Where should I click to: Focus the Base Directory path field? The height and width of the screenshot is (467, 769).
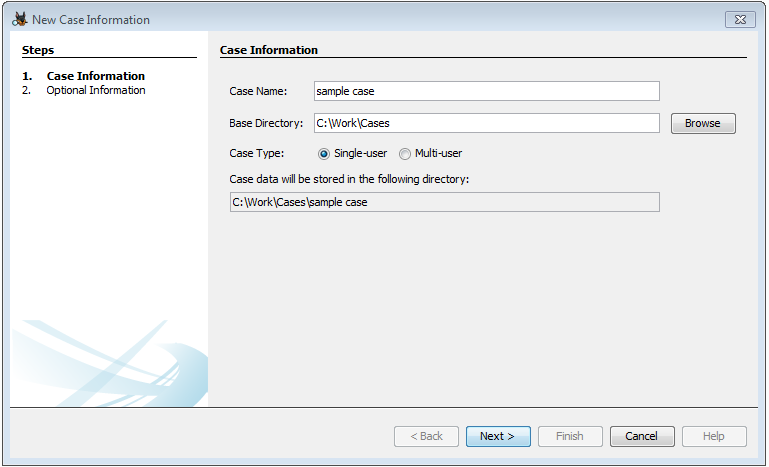tap(486, 123)
